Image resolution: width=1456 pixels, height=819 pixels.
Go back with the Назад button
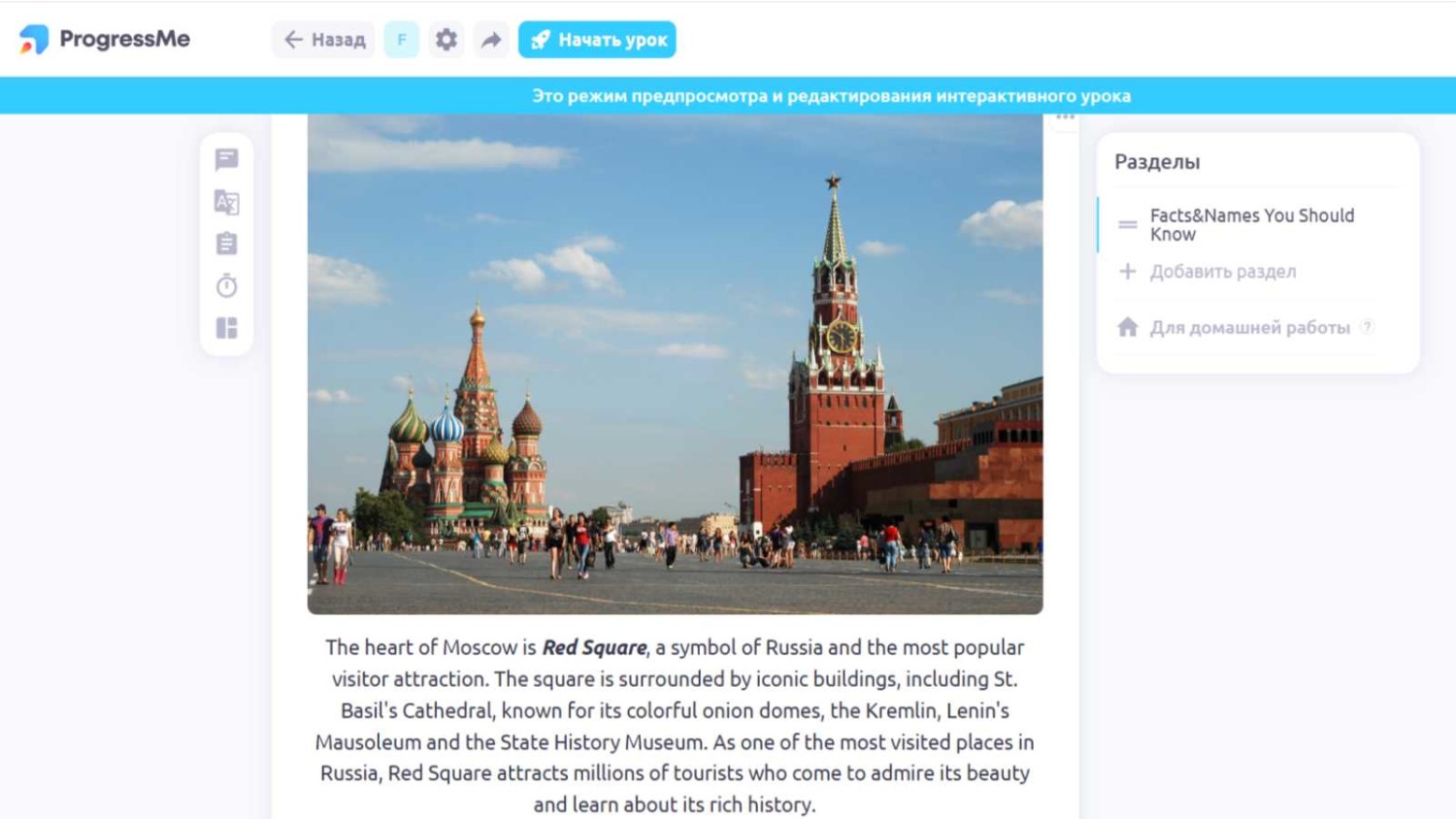pyautogui.click(x=324, y=40)
